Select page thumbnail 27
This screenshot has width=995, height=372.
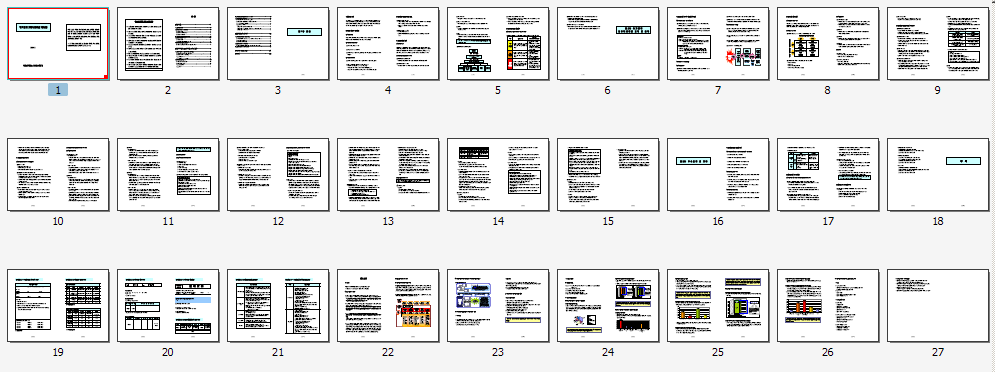tap(938, 305)
